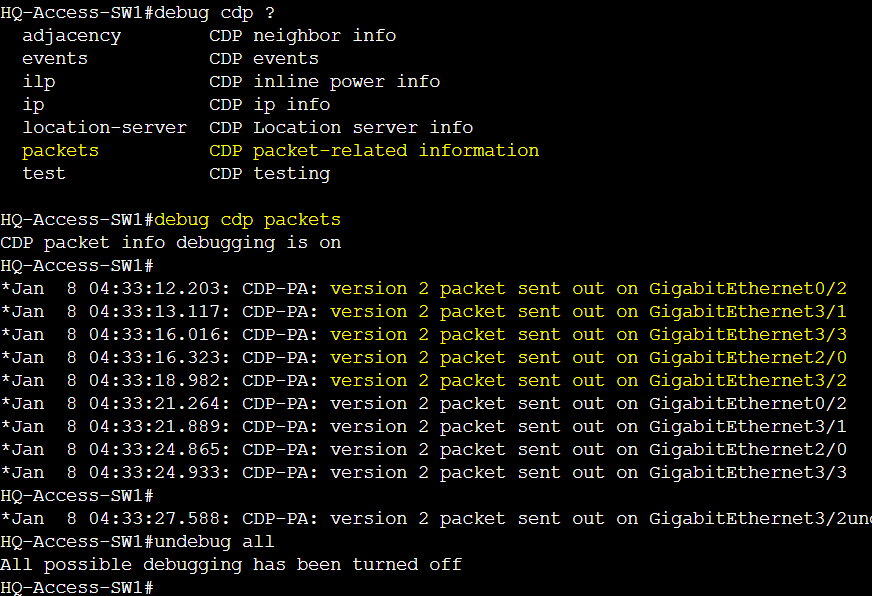Click 'CDP packet-related information' description text
The height and width of the screenshot is (596, 872).
[x=374, y=151]
